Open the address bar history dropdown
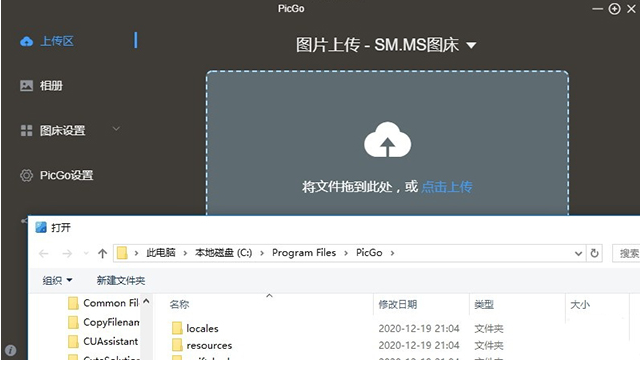The height and width of the screenshot is (378, 640). point(578,253)
